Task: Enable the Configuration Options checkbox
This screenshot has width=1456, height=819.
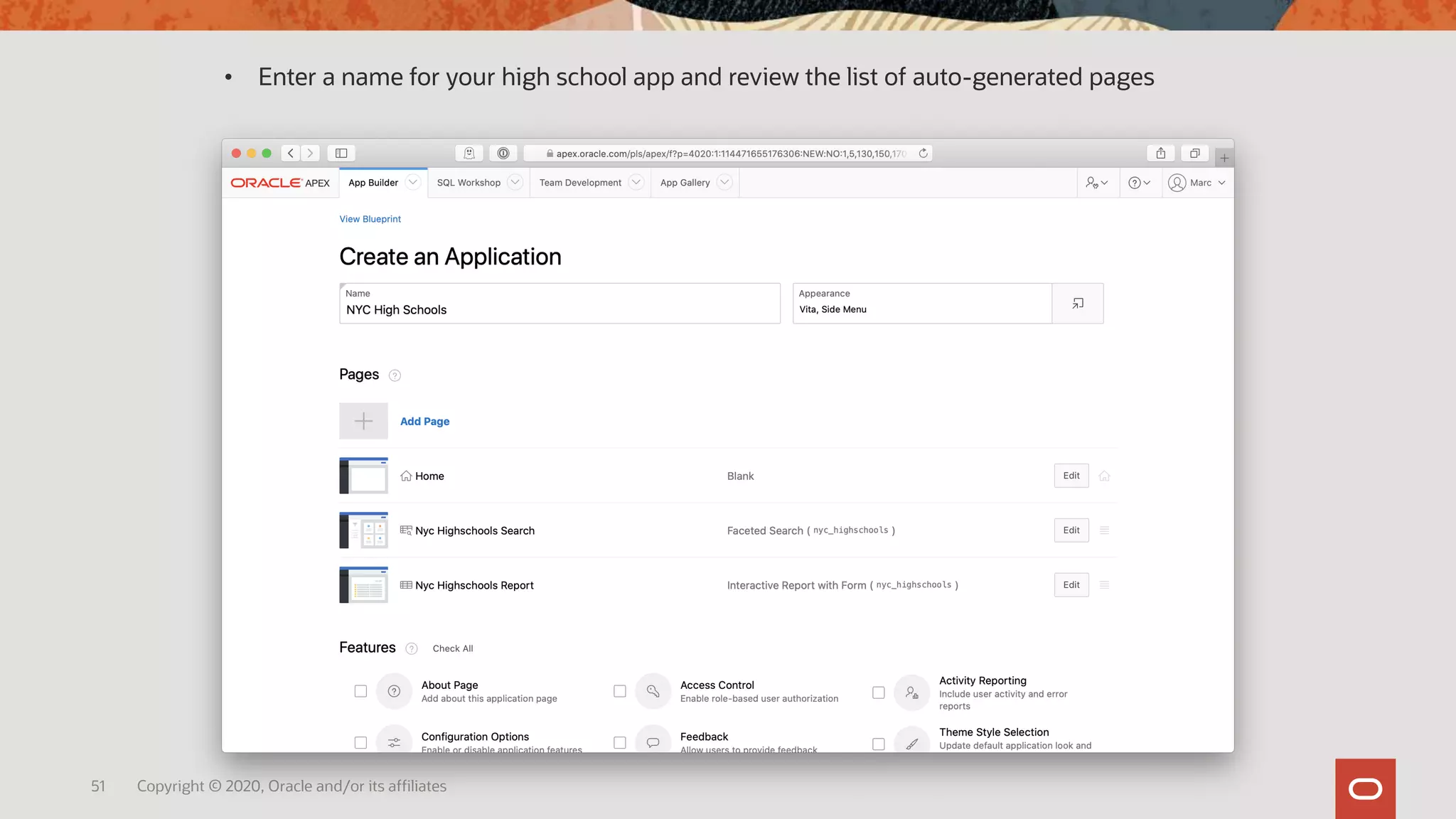Action: (x=360, y=743)
